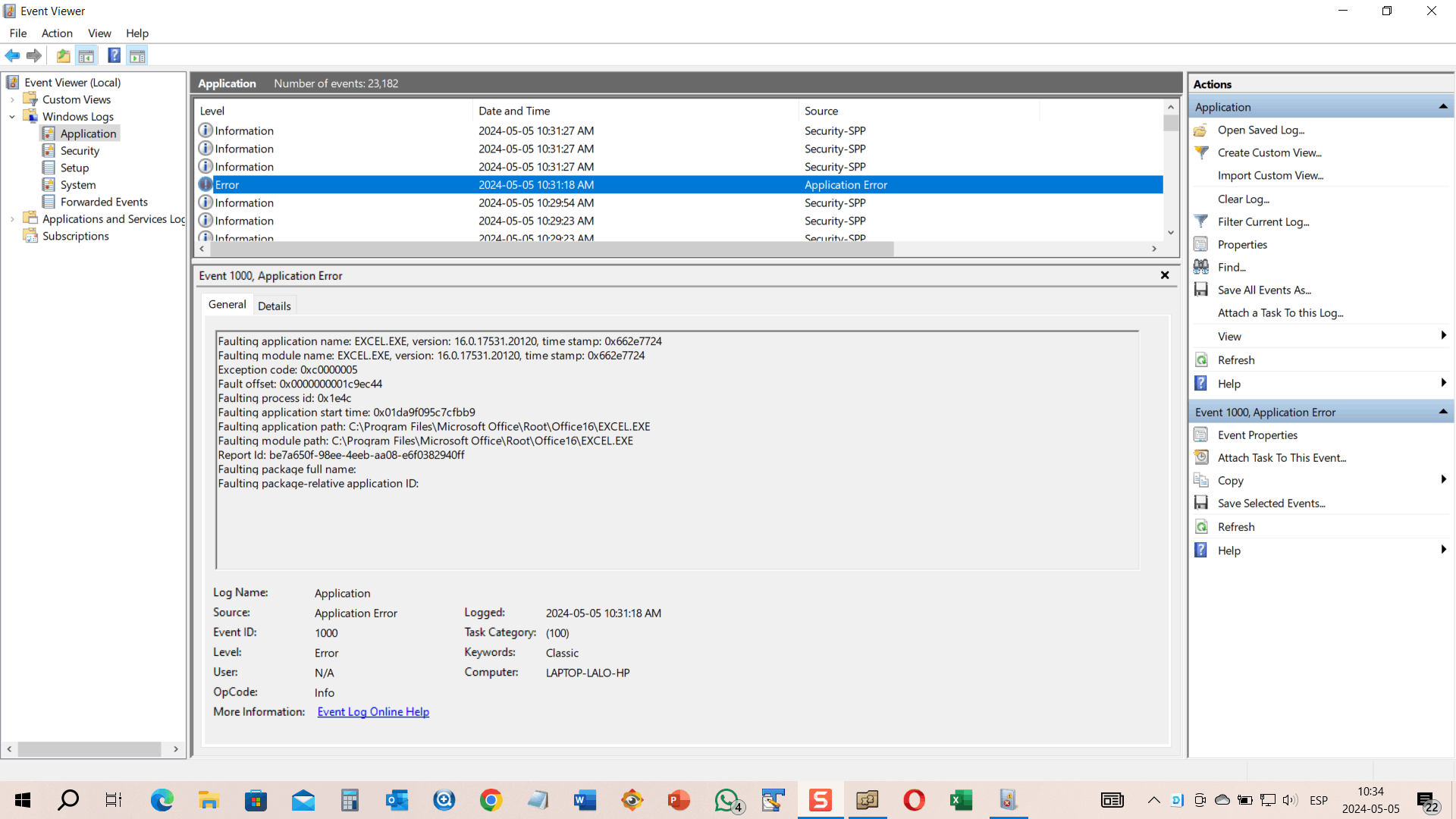Viewport: 1456px width, 819px height.
Task: Close the event preview pane
Action: pyautogui.click(x=1165, y=275)
